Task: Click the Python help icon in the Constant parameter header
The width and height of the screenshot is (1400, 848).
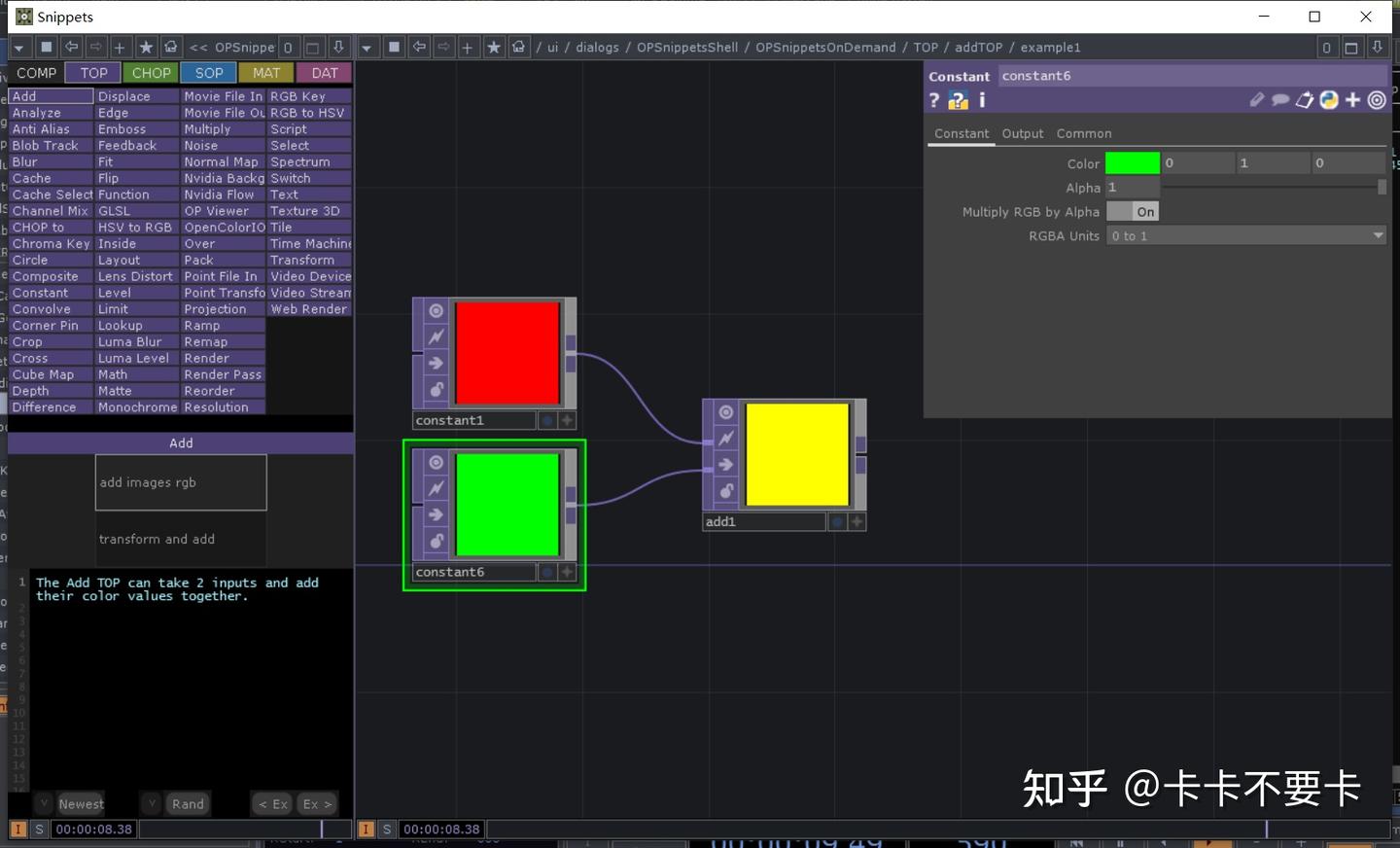Action: (958, 100)
